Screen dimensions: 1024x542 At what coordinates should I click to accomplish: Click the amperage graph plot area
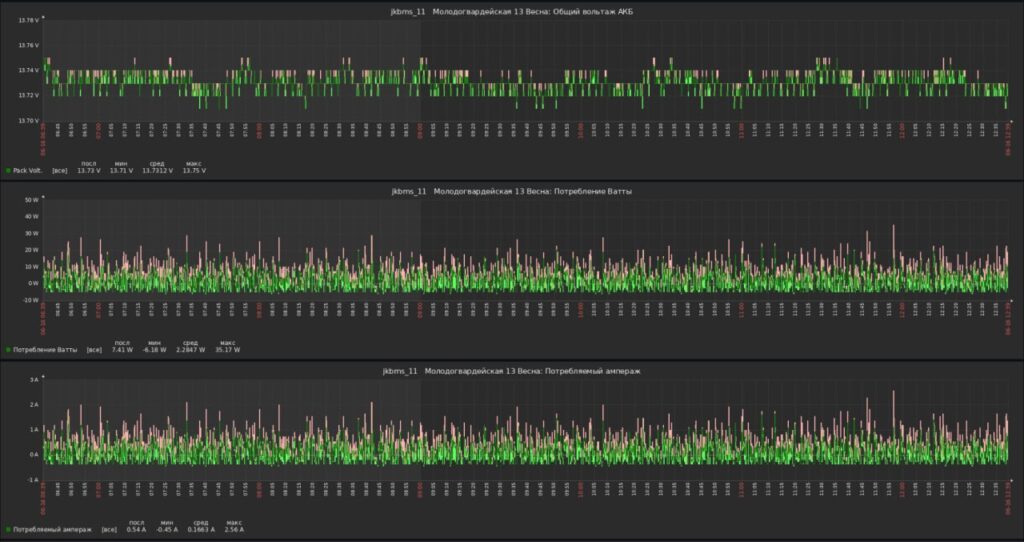click(x=526, y=429)
